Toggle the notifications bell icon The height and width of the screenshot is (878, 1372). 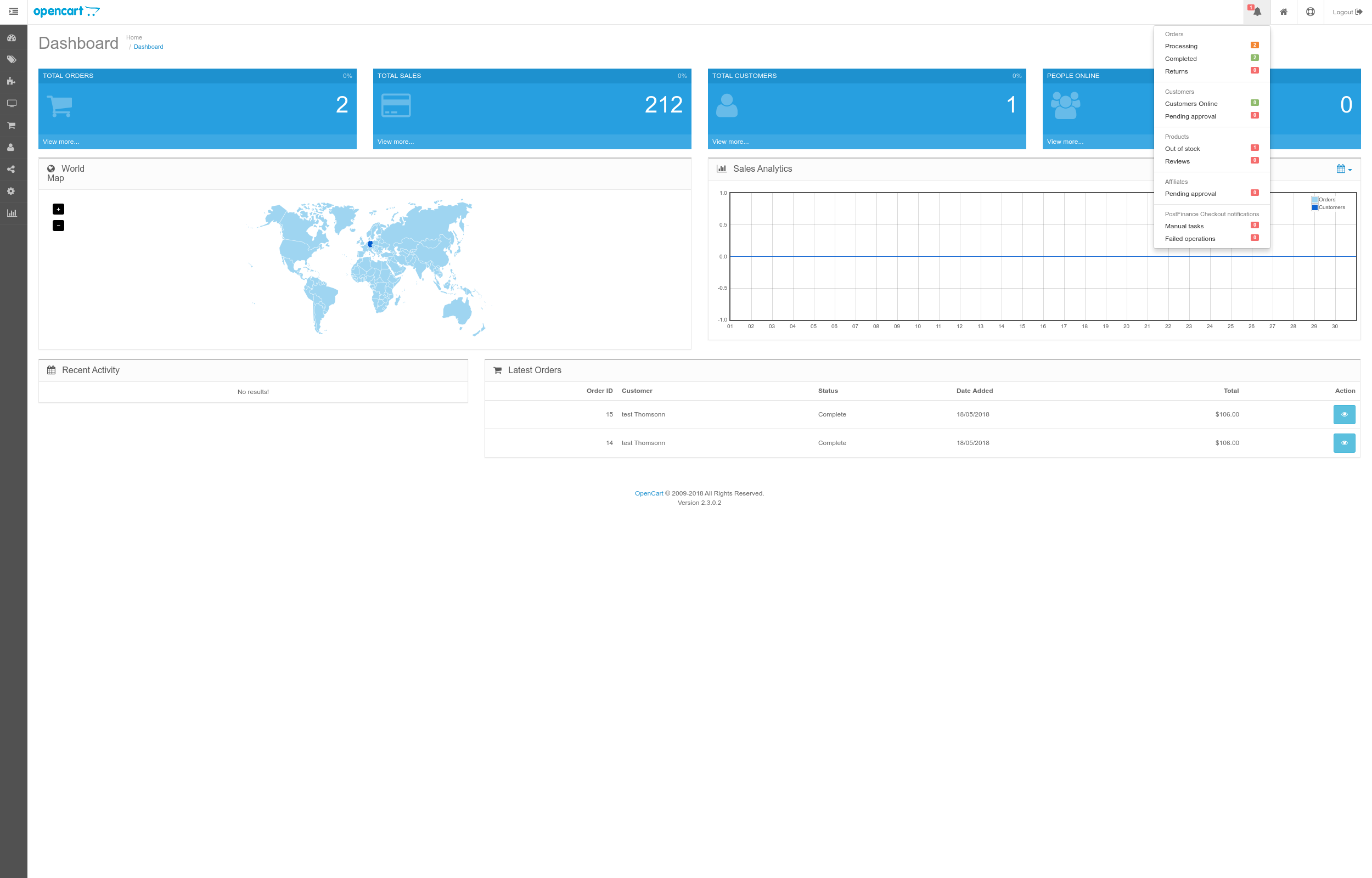(1256, 12)
